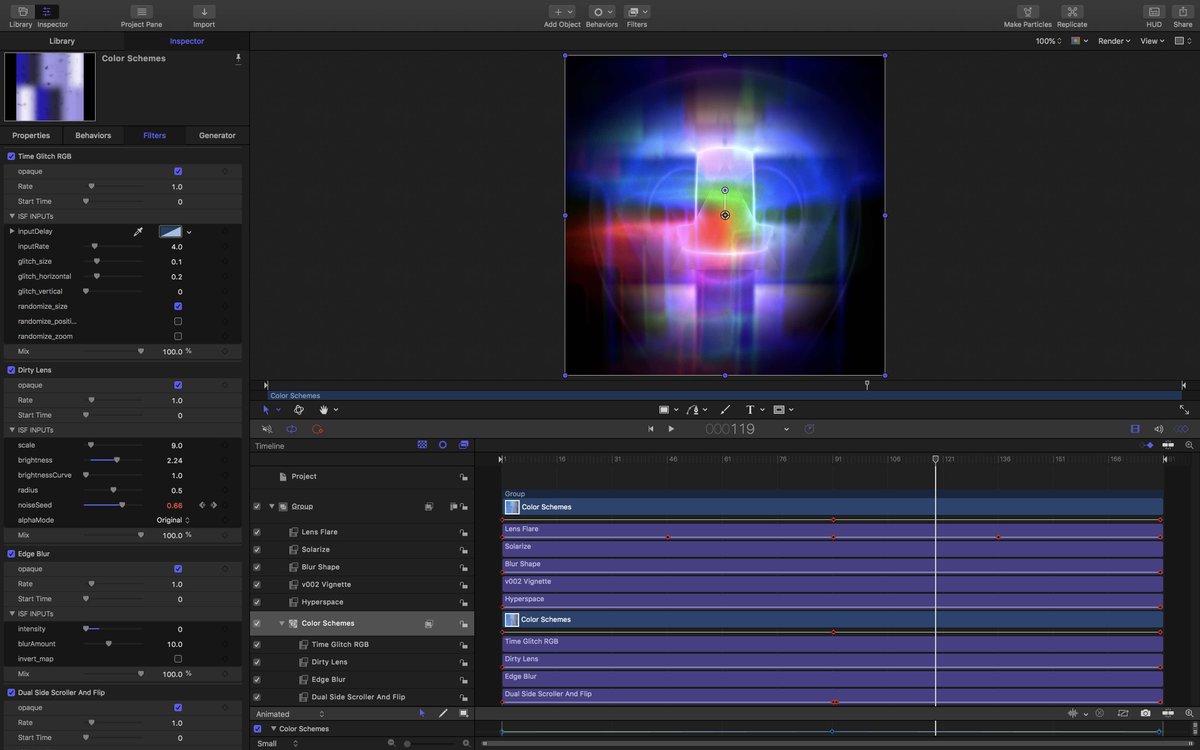Open the Render dropdown menu
The width and height of the screenshot is (1200, 750).
pyautogui.click(x=1113, y=41)
